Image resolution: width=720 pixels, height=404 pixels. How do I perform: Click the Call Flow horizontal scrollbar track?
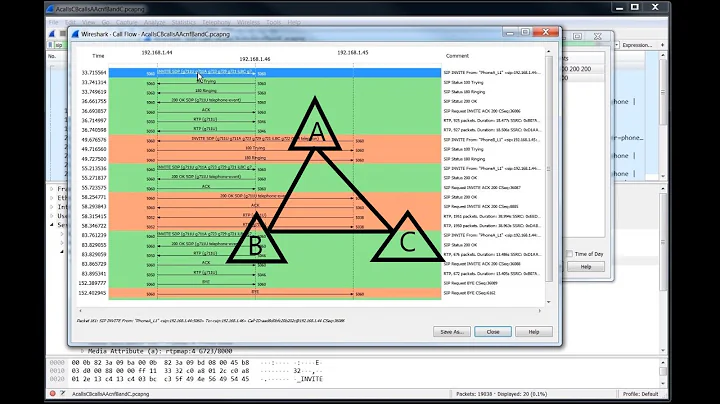(x=310, y=311)
